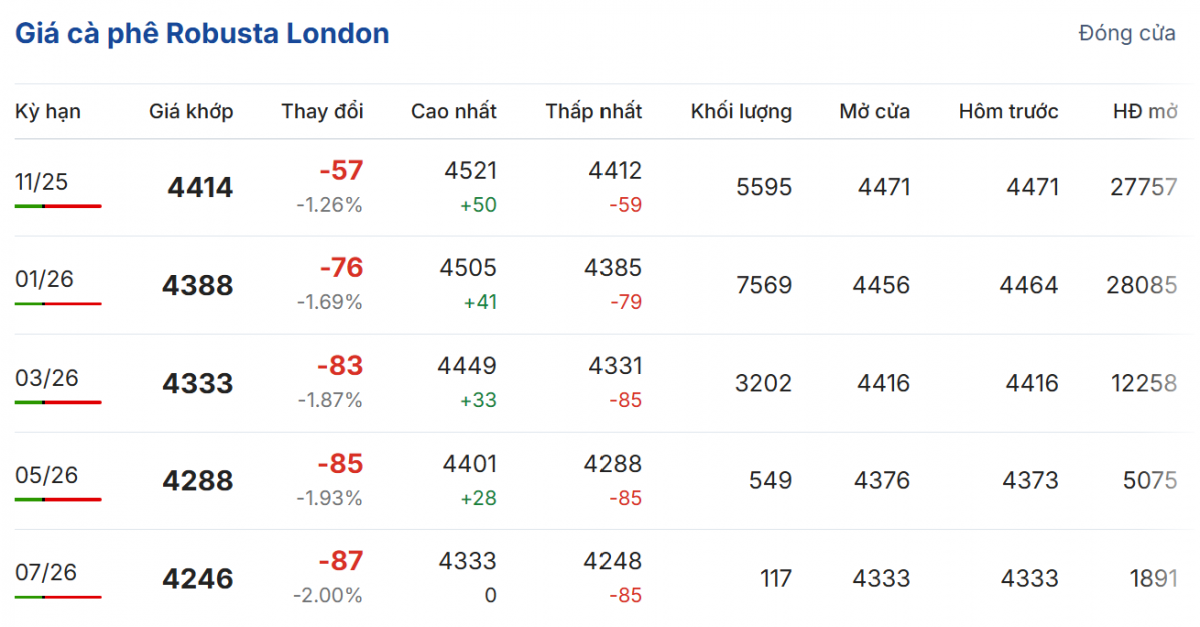
Task: Choose the 05/26 contract term
Action: click(x=46, y=474)
